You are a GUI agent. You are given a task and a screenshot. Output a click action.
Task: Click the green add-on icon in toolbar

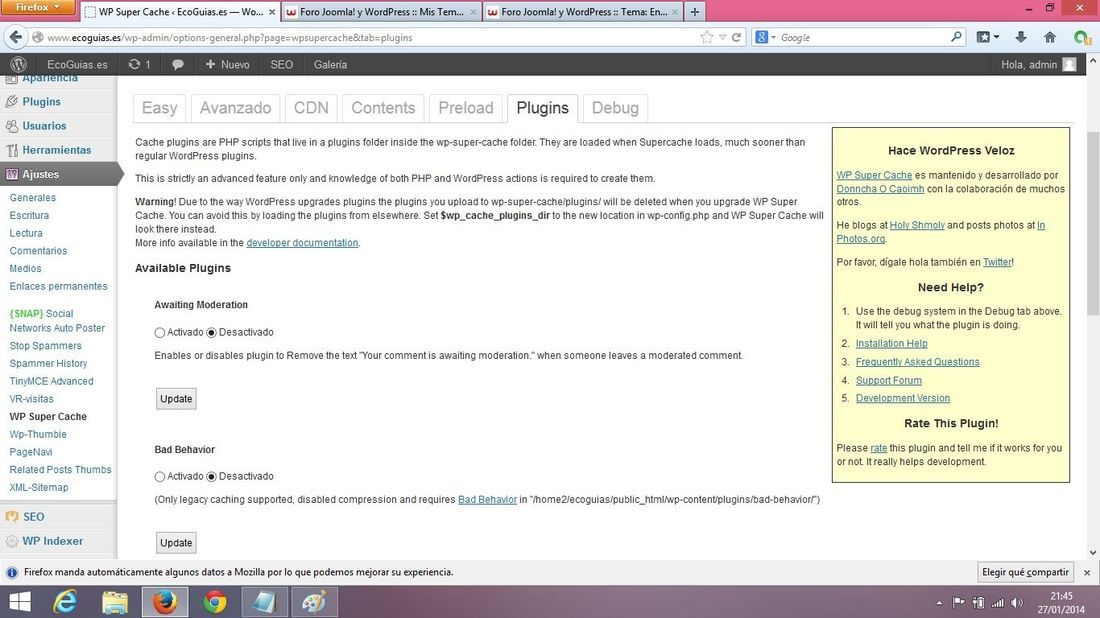tap(1082, 37)
